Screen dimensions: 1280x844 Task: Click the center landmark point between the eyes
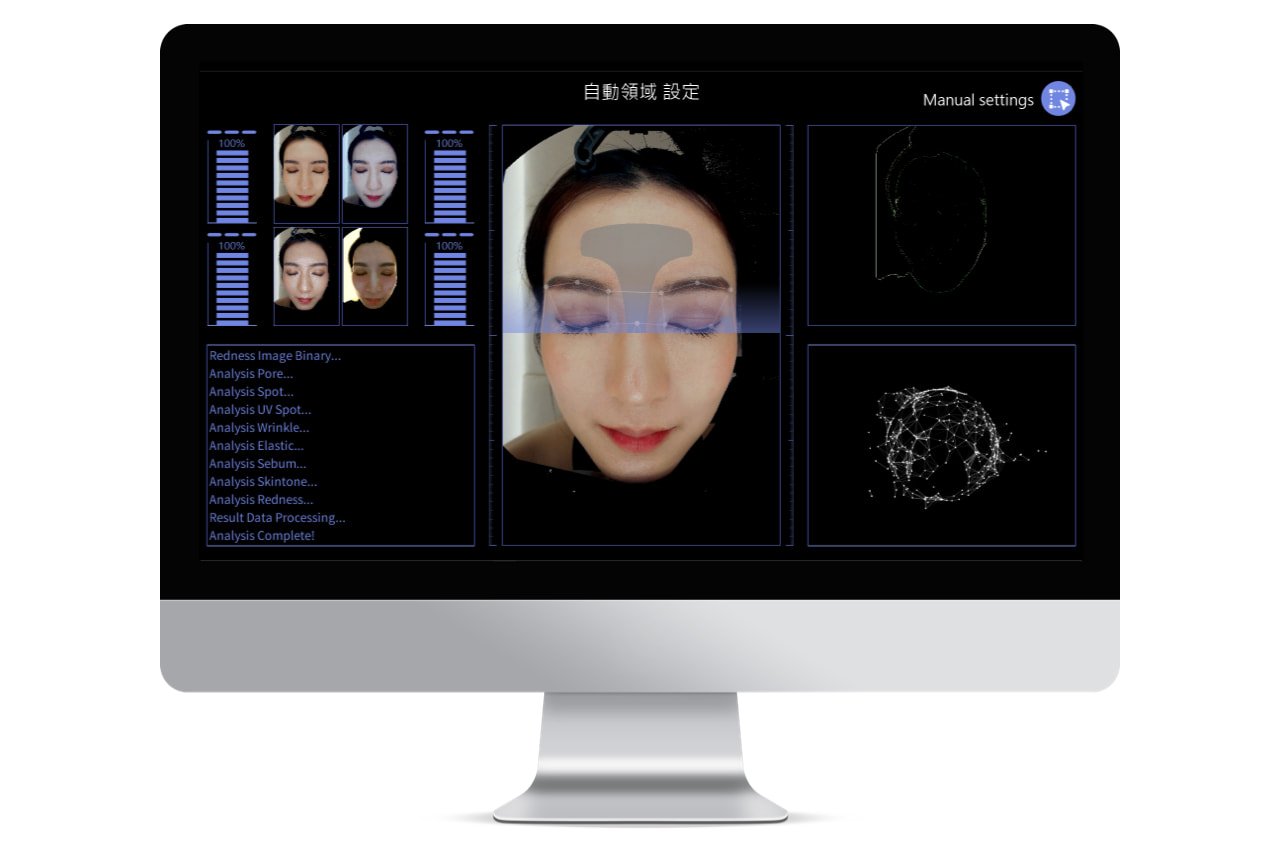point(637,324)
